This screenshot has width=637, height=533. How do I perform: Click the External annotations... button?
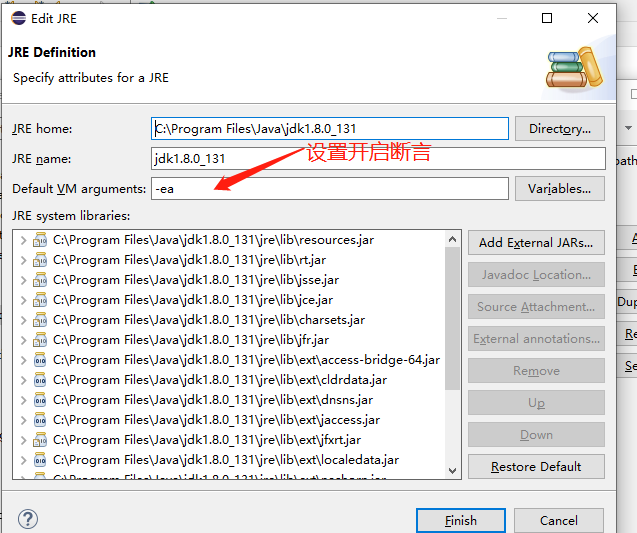pos(536,338)
